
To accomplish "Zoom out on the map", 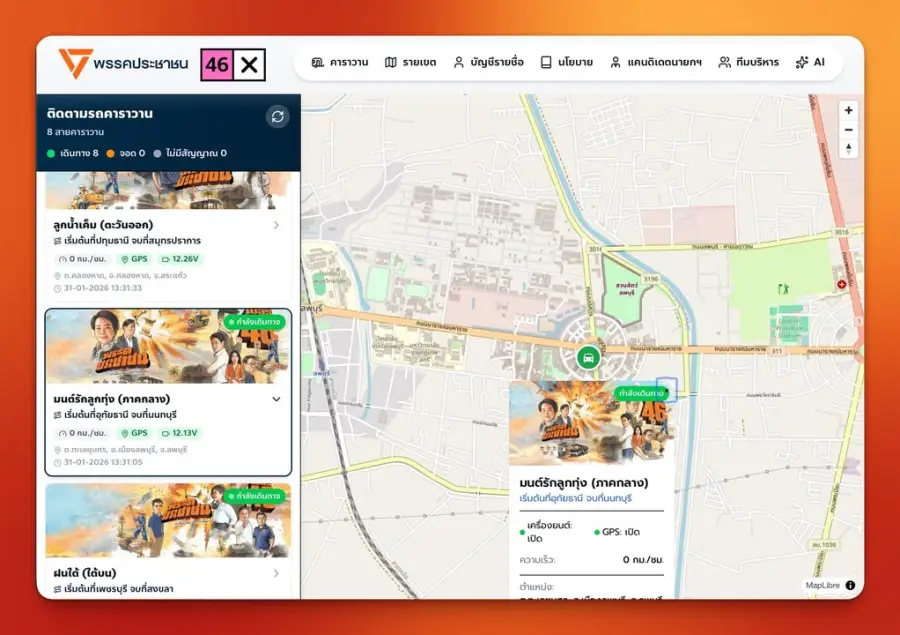I will [848, 130].
